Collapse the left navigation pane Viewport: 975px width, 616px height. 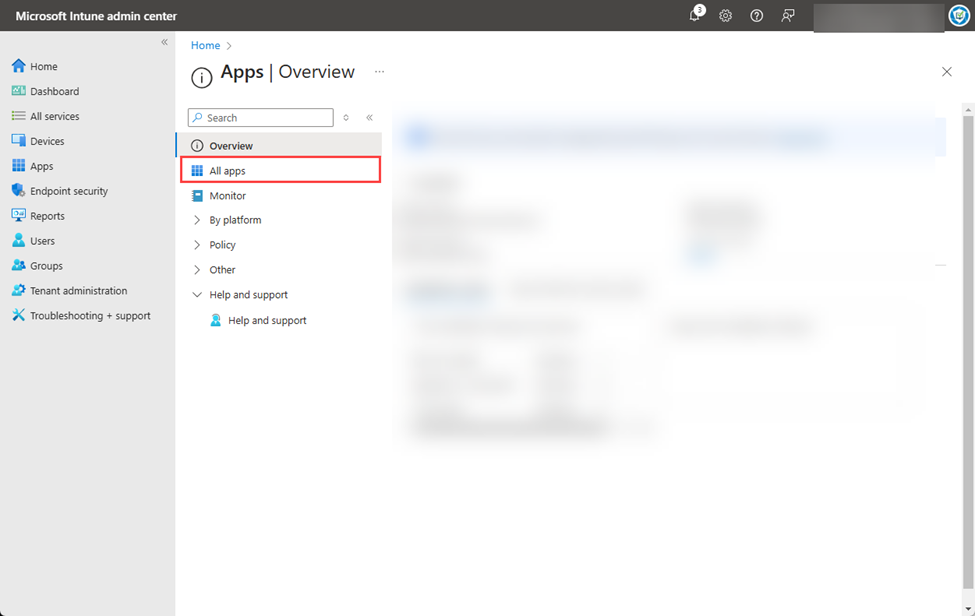[369, 117]
